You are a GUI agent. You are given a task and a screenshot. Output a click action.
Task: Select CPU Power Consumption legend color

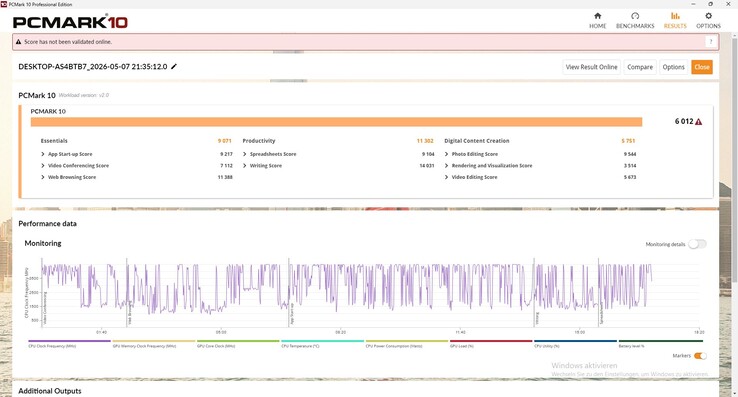pos(407,341)
